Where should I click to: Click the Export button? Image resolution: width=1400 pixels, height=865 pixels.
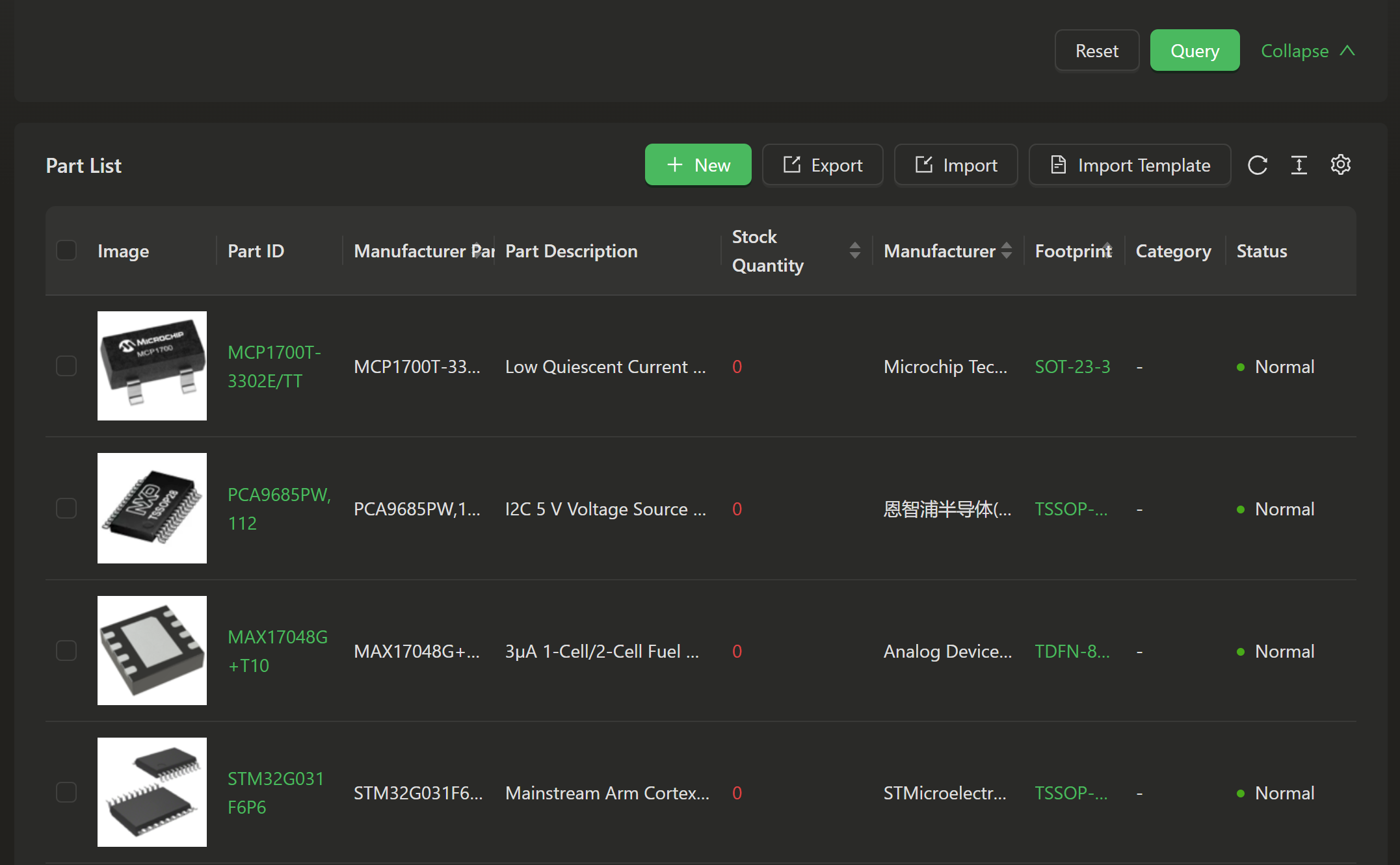pos(822,165)
